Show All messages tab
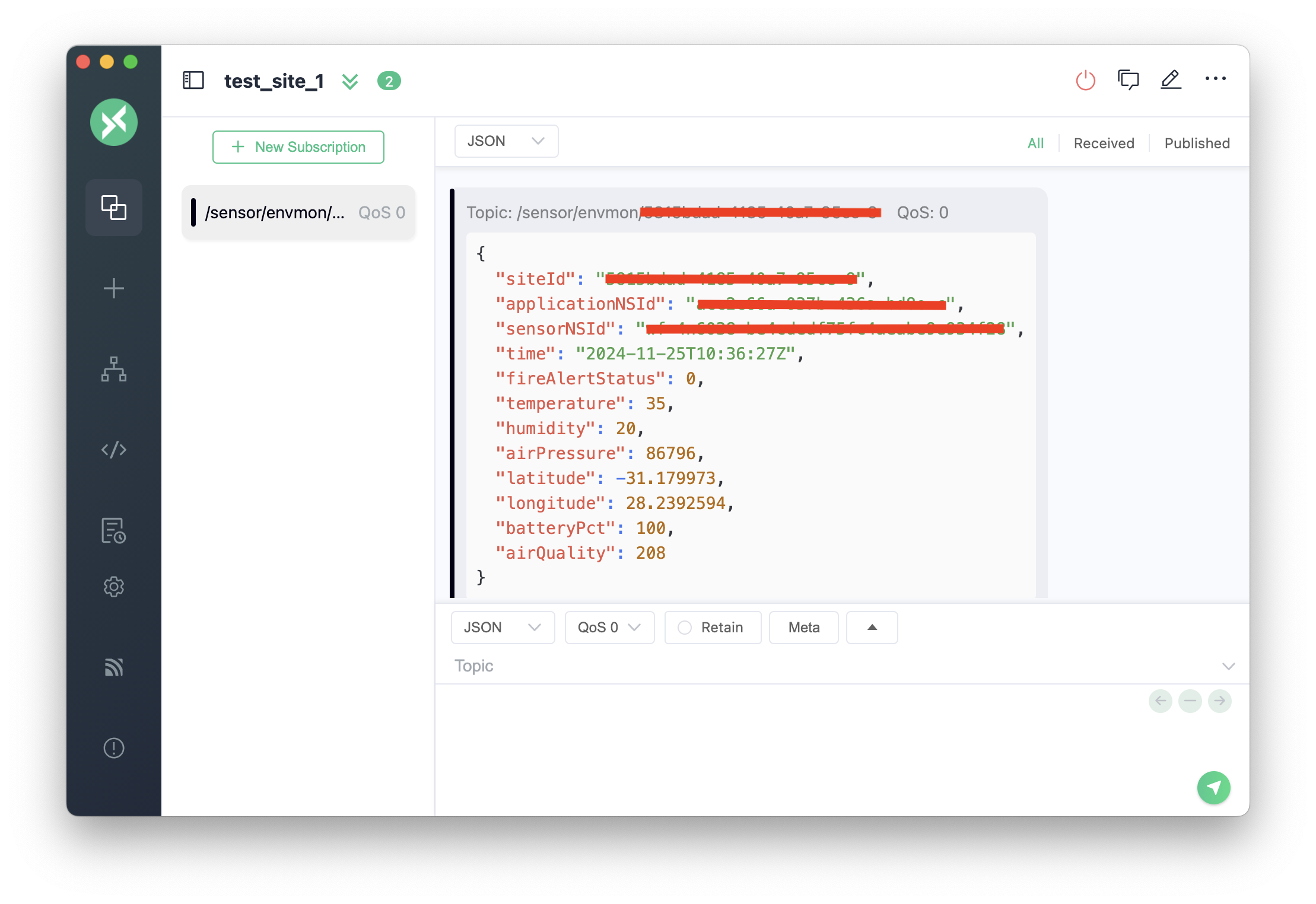The width and height of the screenshot is (1316, 904). click(1035, 143)
